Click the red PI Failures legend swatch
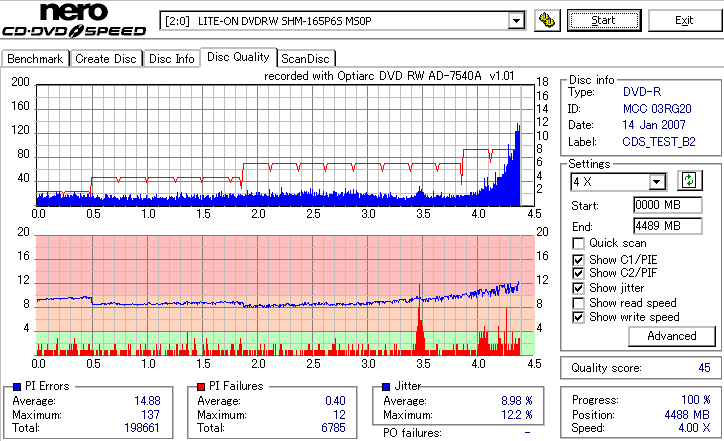Screen dimensions: 724x441 (201, 387)
